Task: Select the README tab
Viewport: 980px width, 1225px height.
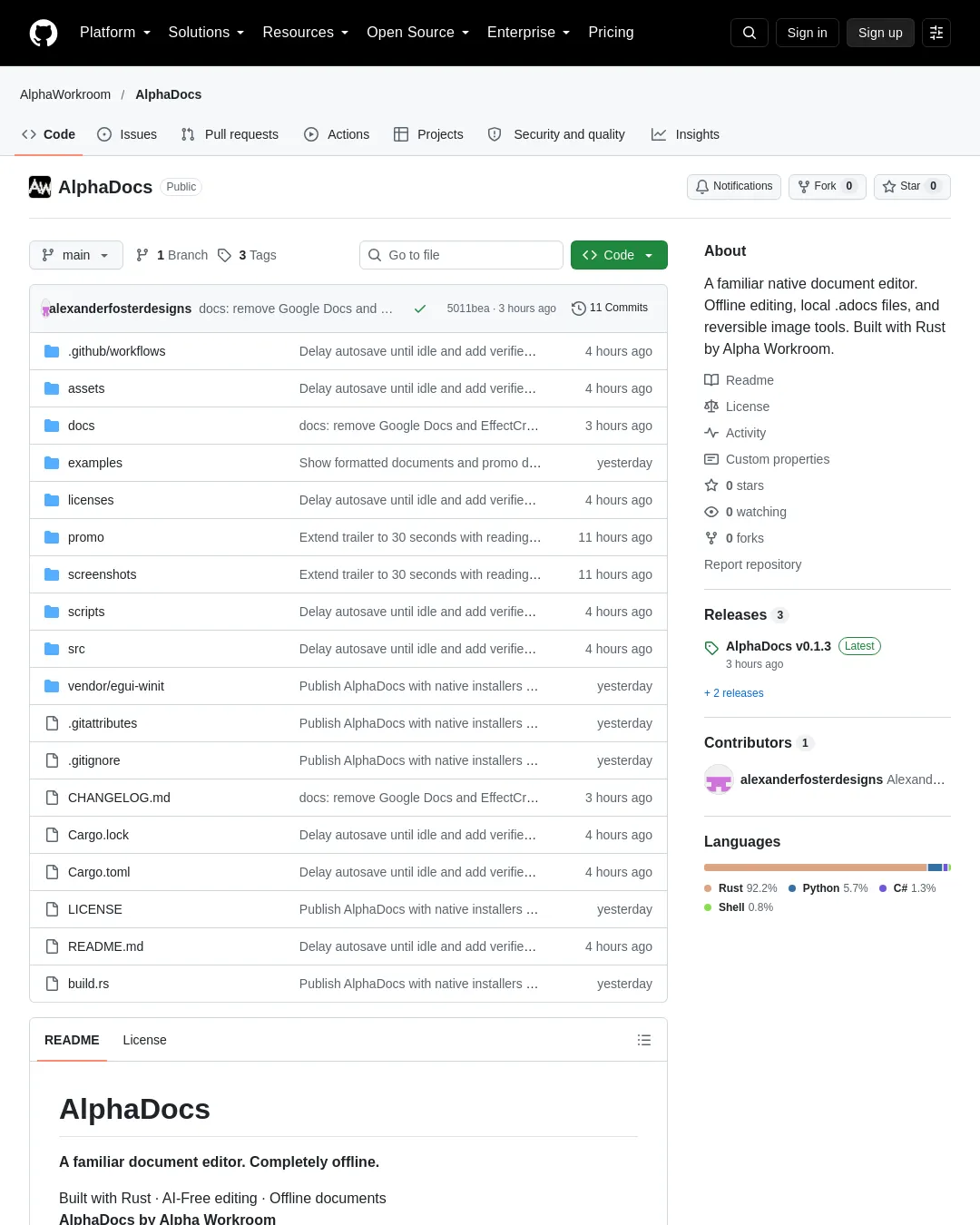Action: click(x=72, y=1040)
